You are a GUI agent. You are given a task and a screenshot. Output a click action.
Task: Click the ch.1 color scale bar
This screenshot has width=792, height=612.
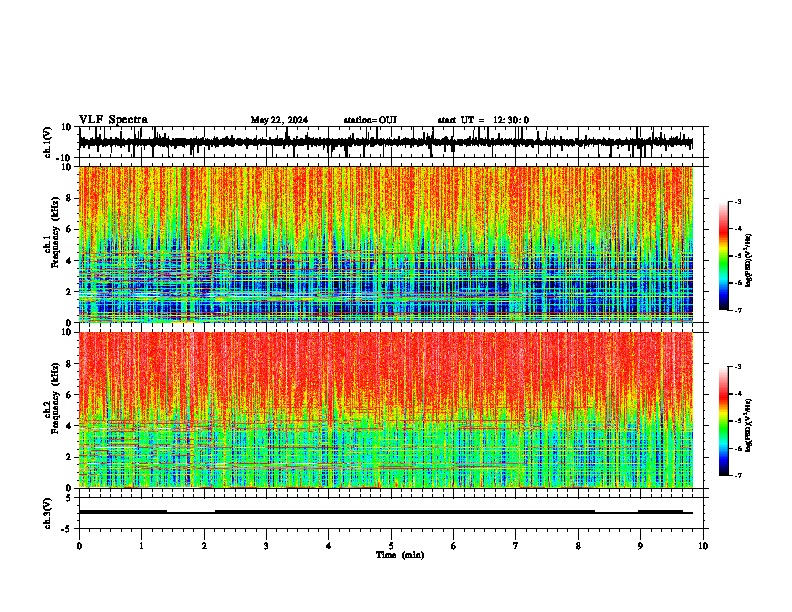724,256
